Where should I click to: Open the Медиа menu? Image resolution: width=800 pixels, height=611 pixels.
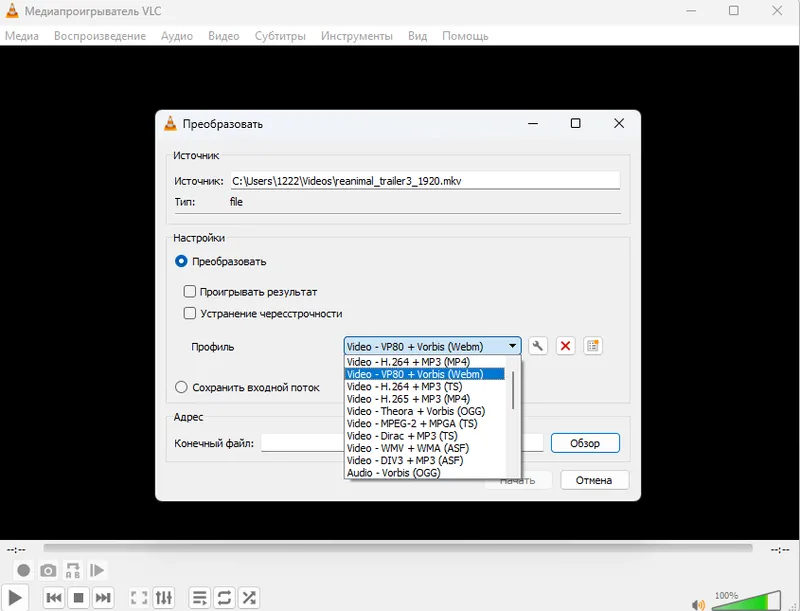click(x=22, y=36)
